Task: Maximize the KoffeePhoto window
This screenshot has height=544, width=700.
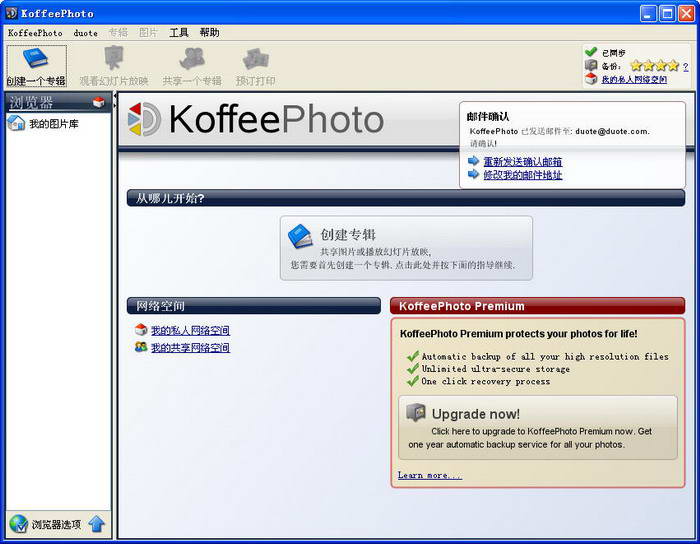Action: coord(667,13)
